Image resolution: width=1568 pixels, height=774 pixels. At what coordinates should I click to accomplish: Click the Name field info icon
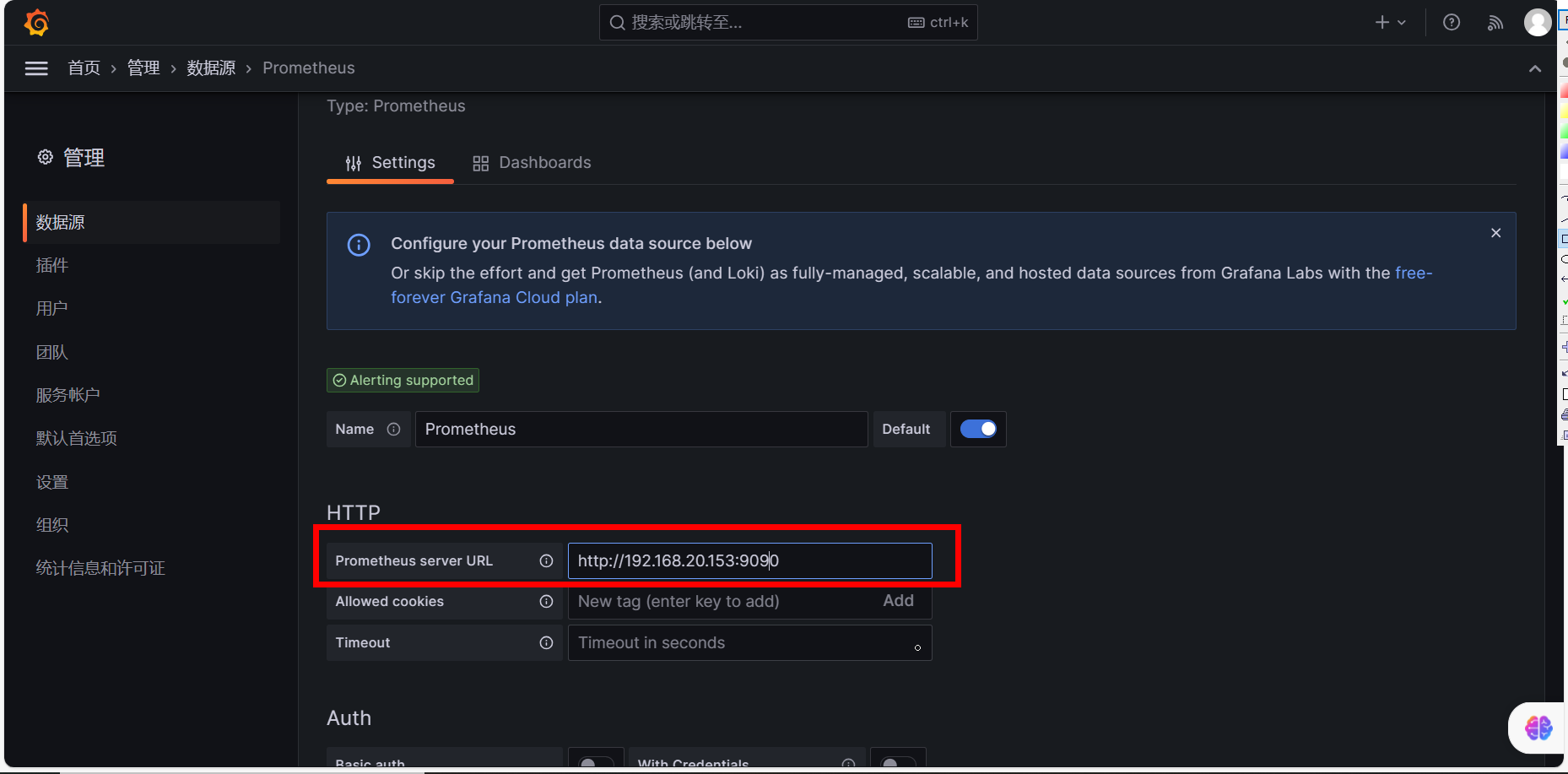tap(393, 430)
